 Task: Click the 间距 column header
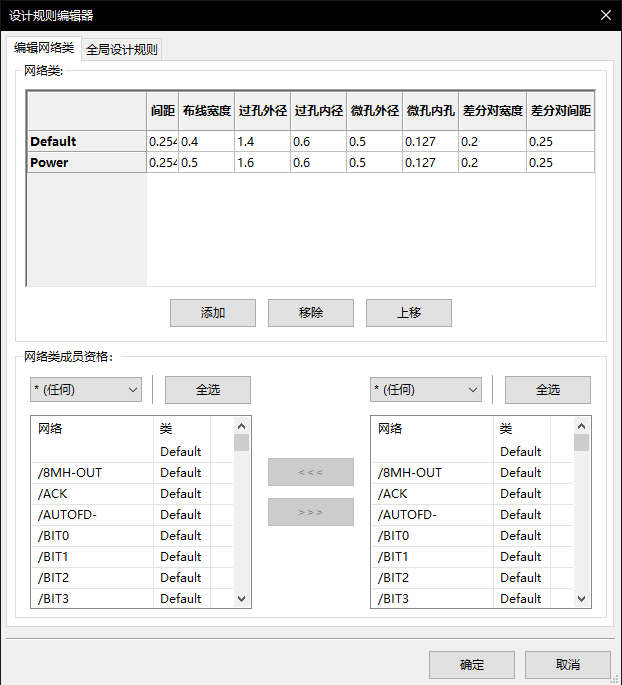tap(162, 111)
